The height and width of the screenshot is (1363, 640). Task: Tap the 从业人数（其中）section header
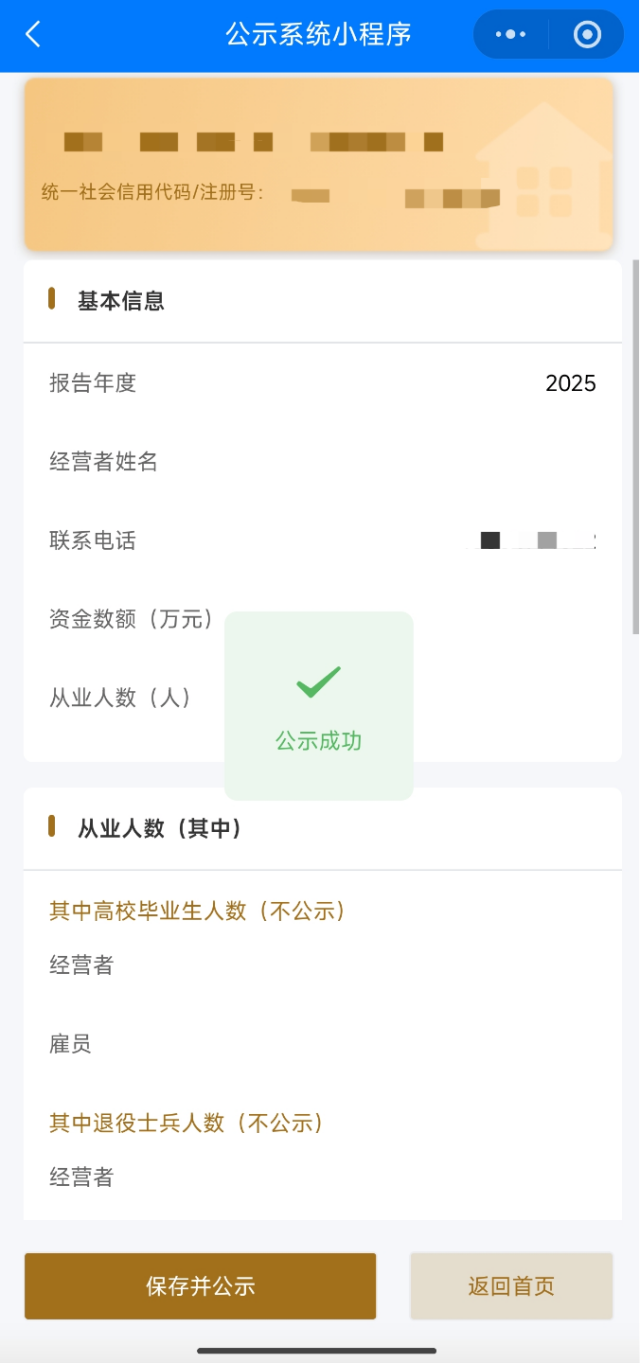point(160,828)
